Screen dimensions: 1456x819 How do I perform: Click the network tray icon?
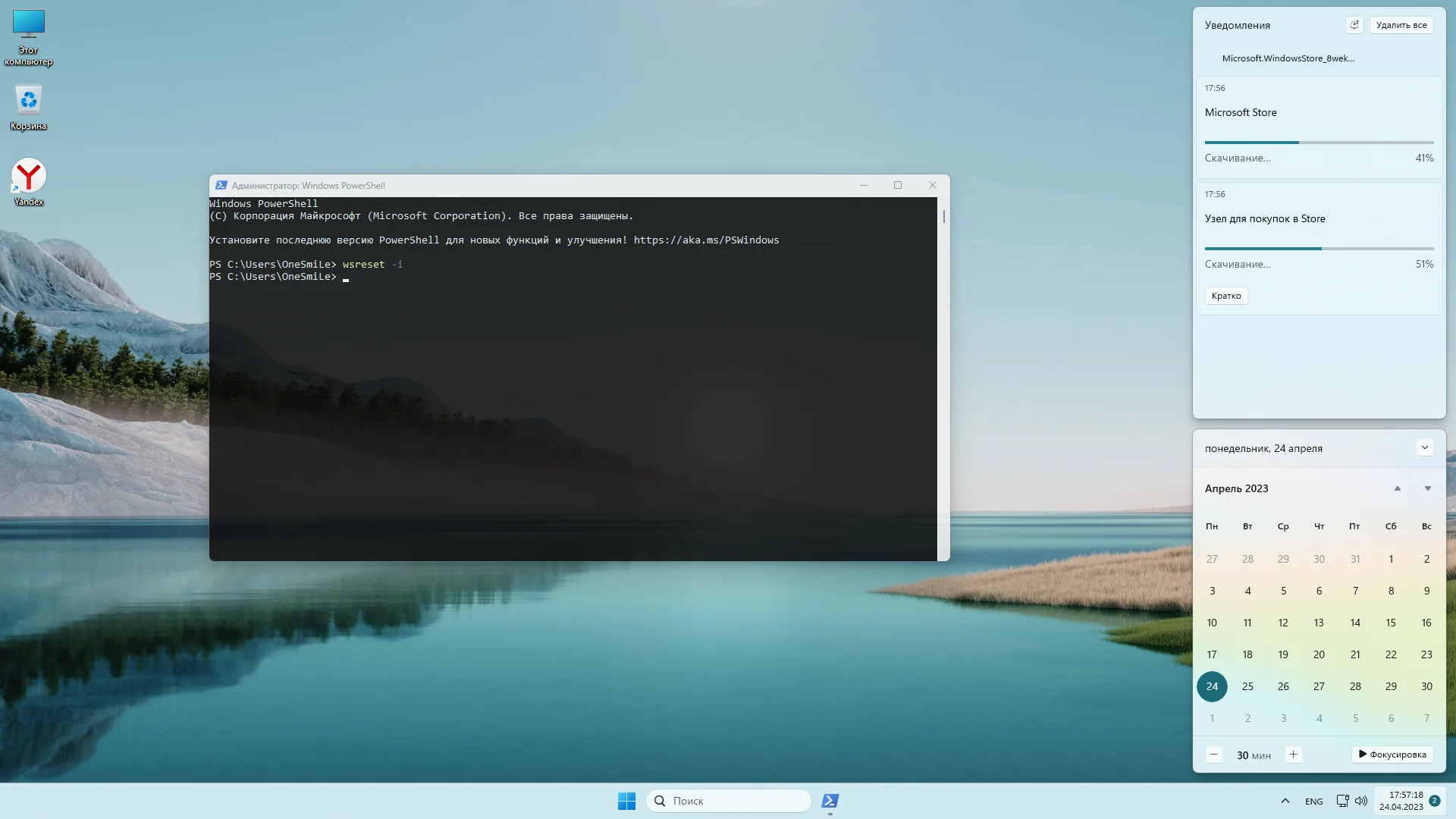tap(1342, 801)
